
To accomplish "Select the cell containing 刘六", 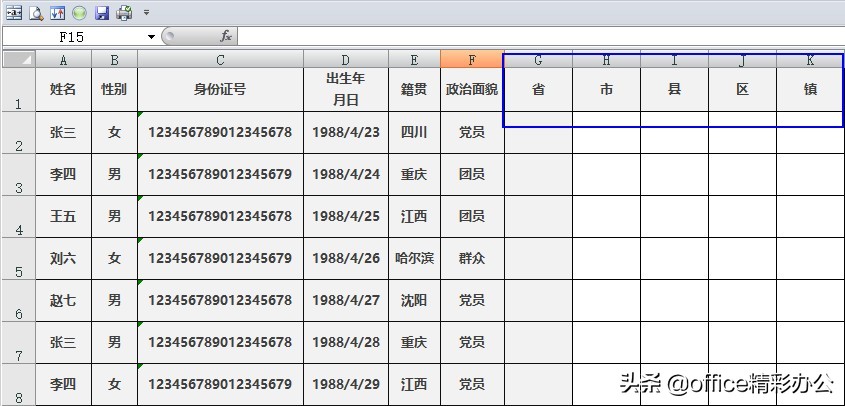I will tap(64, 259).
